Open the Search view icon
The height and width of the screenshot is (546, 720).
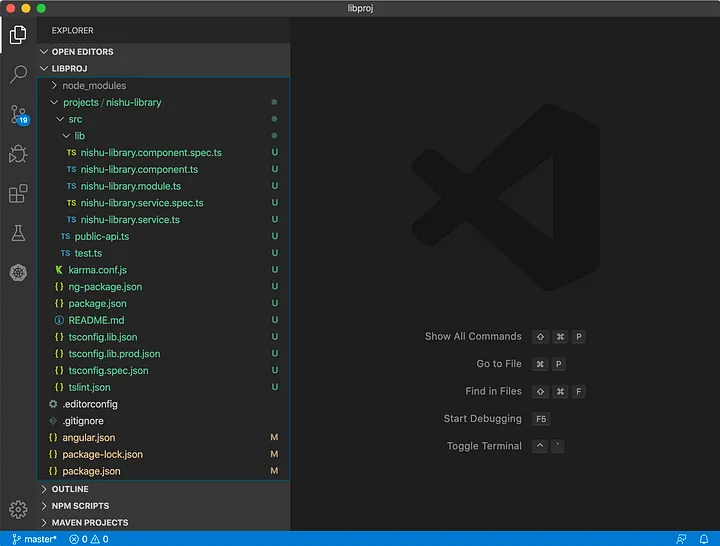pos(18,74)
